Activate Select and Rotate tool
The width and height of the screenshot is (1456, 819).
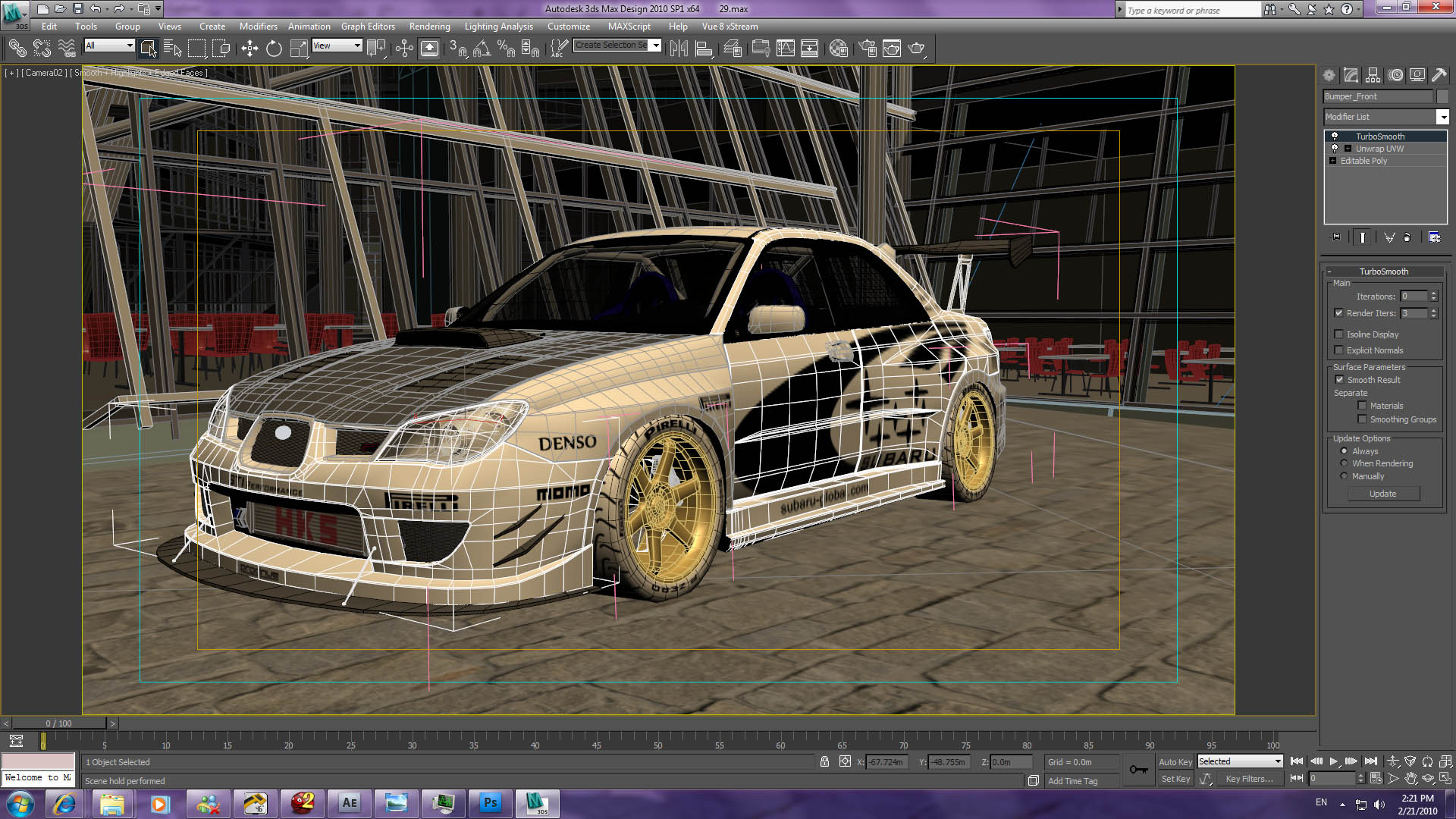274,49
